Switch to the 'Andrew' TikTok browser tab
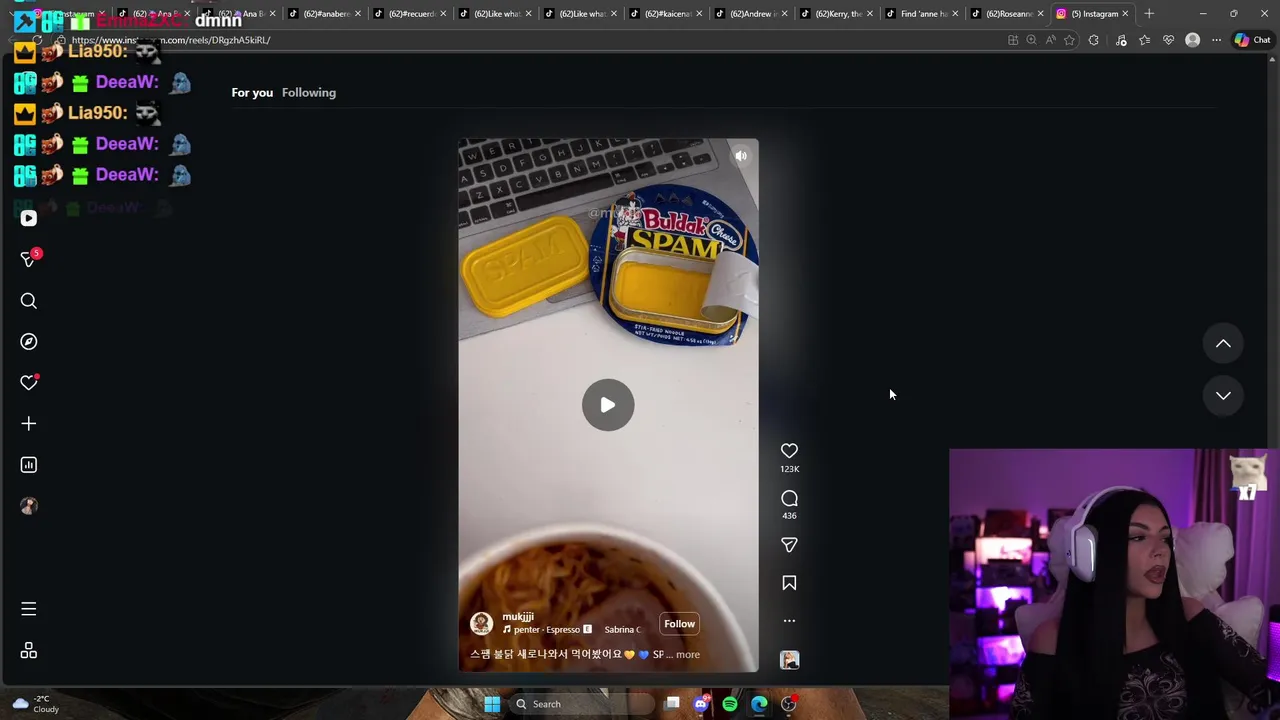The height and width of the screenshot is (720, 1280). [x=752, y=14]
